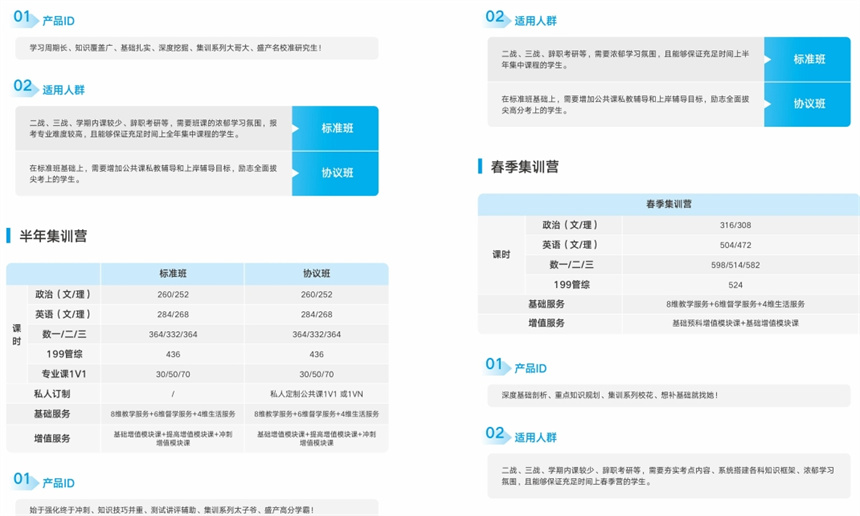Image resolution: width=860 pixels, height=516 pixels.
Task: Click the 春季集训营 table header bar
Action: click(x=669, y=204)
